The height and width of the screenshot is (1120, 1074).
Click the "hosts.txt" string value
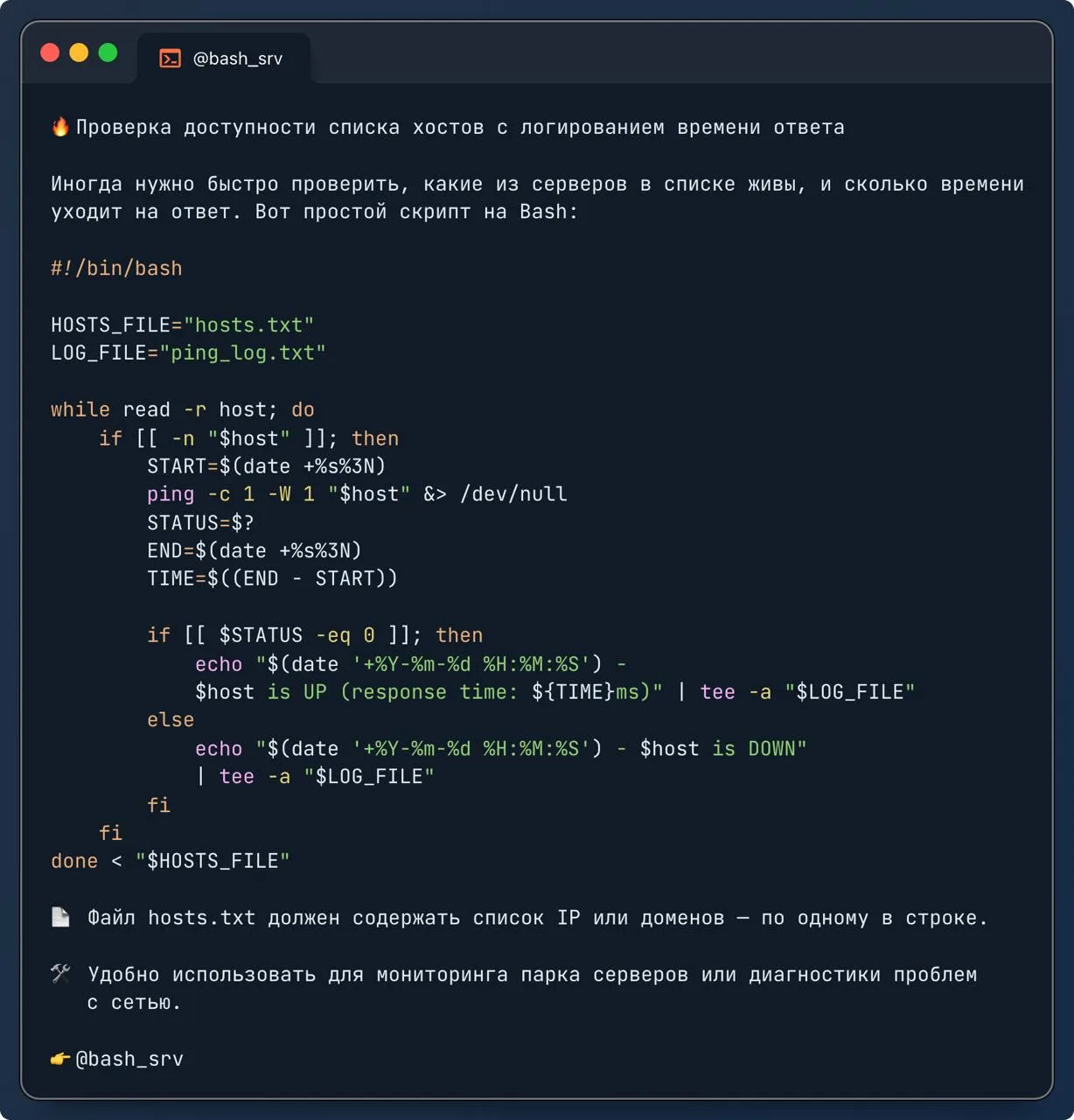248,325
